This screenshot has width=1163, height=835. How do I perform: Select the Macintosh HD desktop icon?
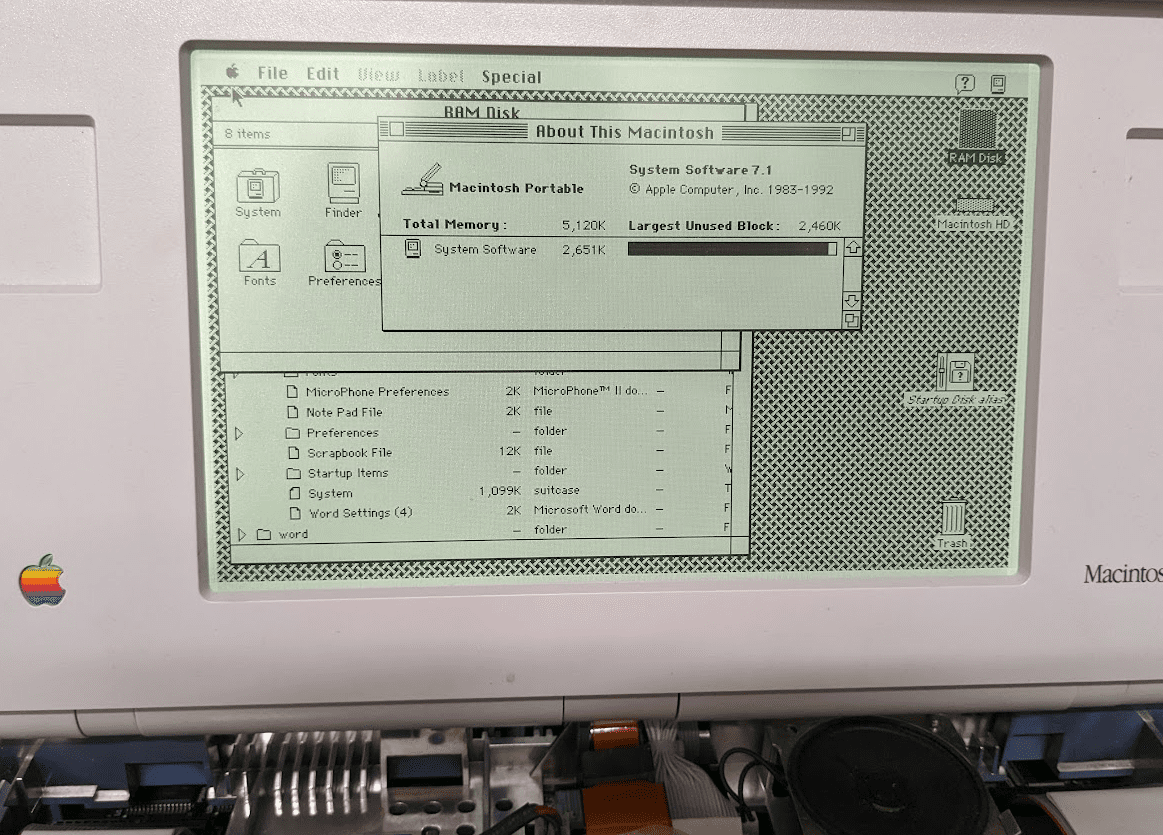click(x=974, y=205)
